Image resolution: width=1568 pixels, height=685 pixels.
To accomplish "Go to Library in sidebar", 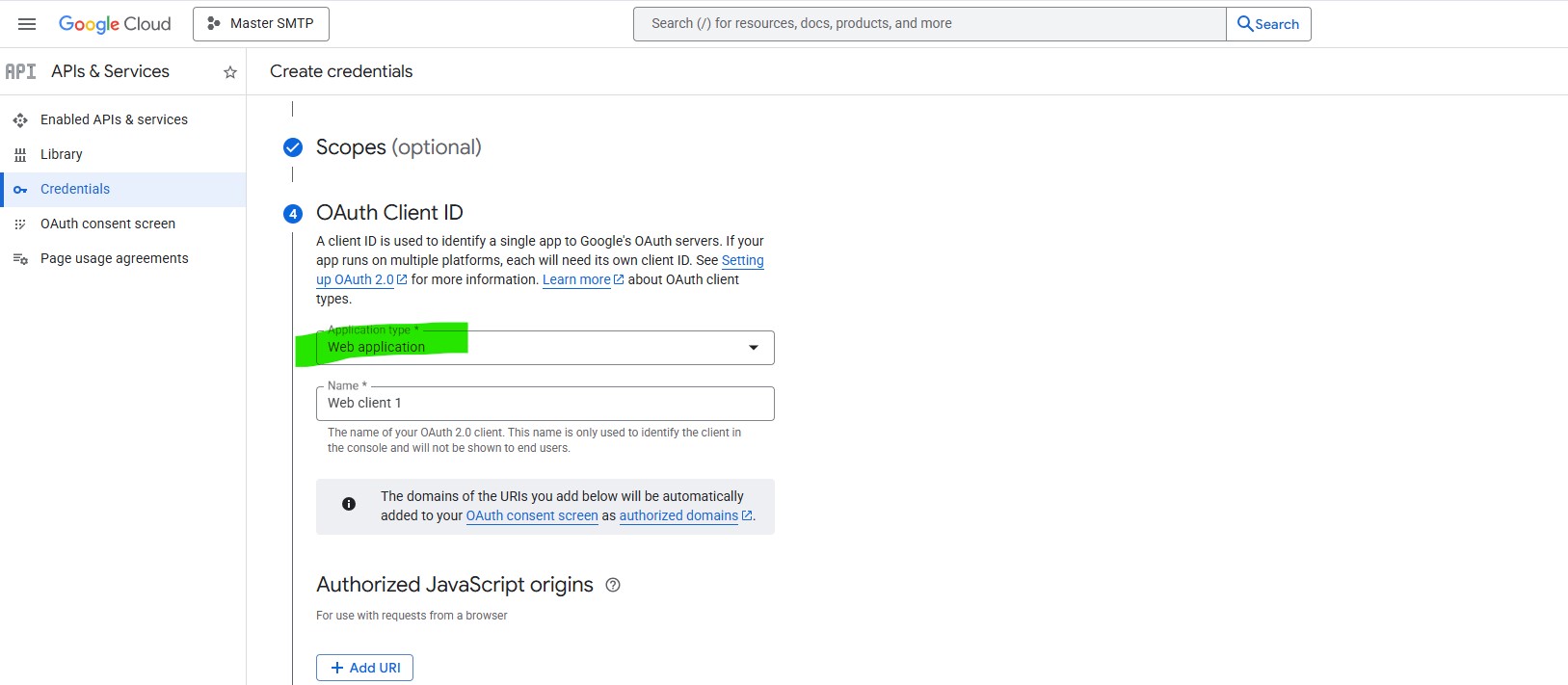I will [62, 154].
